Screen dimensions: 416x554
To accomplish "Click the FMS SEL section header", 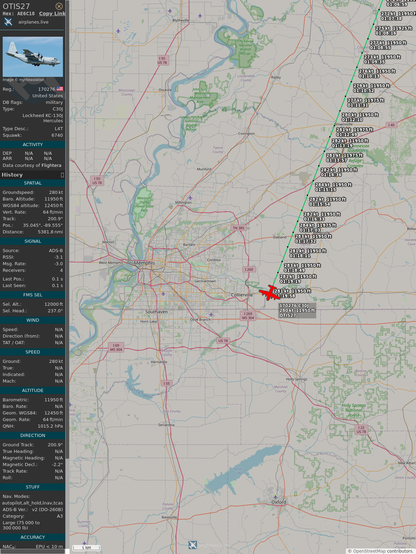I will click(33, 295).
